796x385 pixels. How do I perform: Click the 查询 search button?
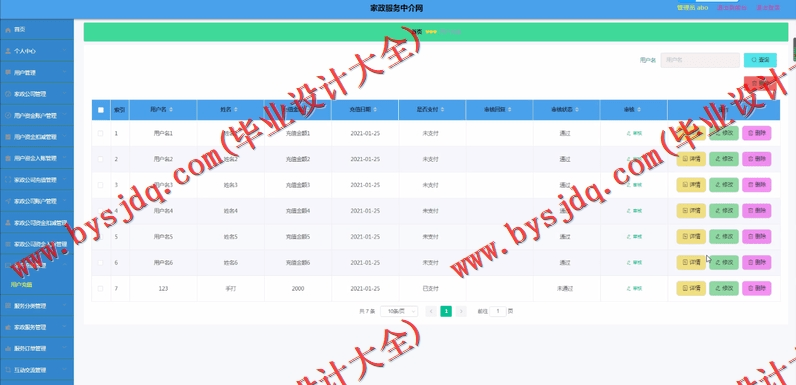click(760, 60)
